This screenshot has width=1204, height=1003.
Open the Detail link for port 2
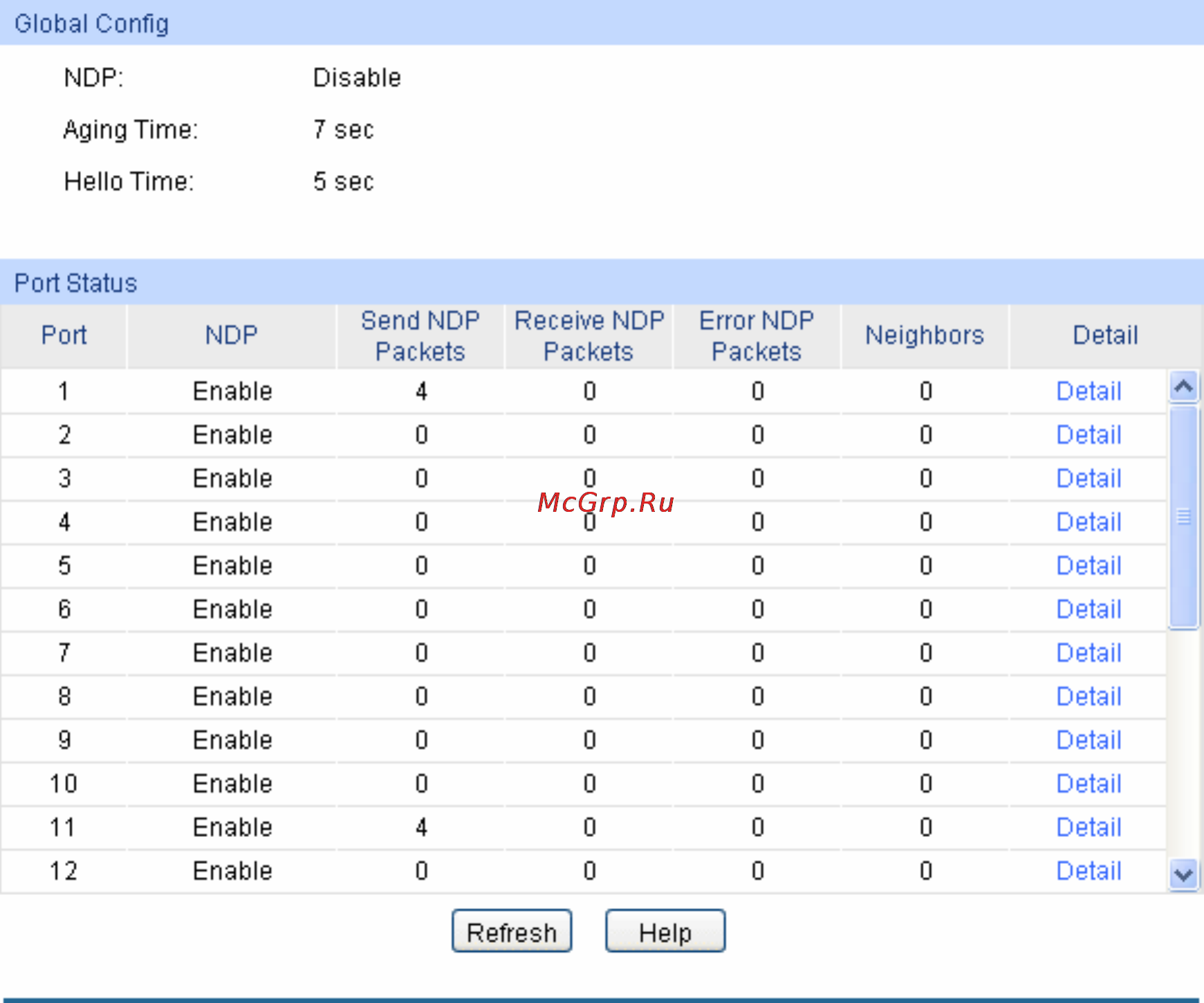pos(1089,435)
